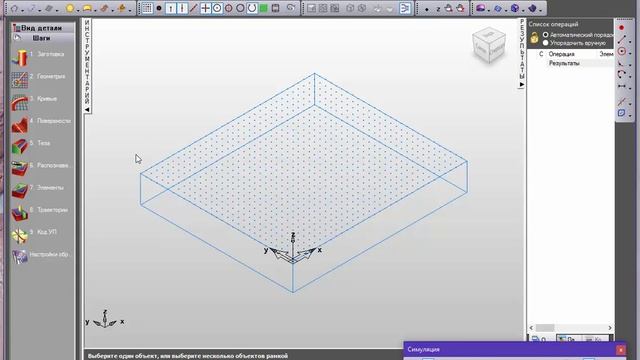
Task: Select Упорядочить вручную radio button
Action: pyautogui.click(x=546, y=42)
